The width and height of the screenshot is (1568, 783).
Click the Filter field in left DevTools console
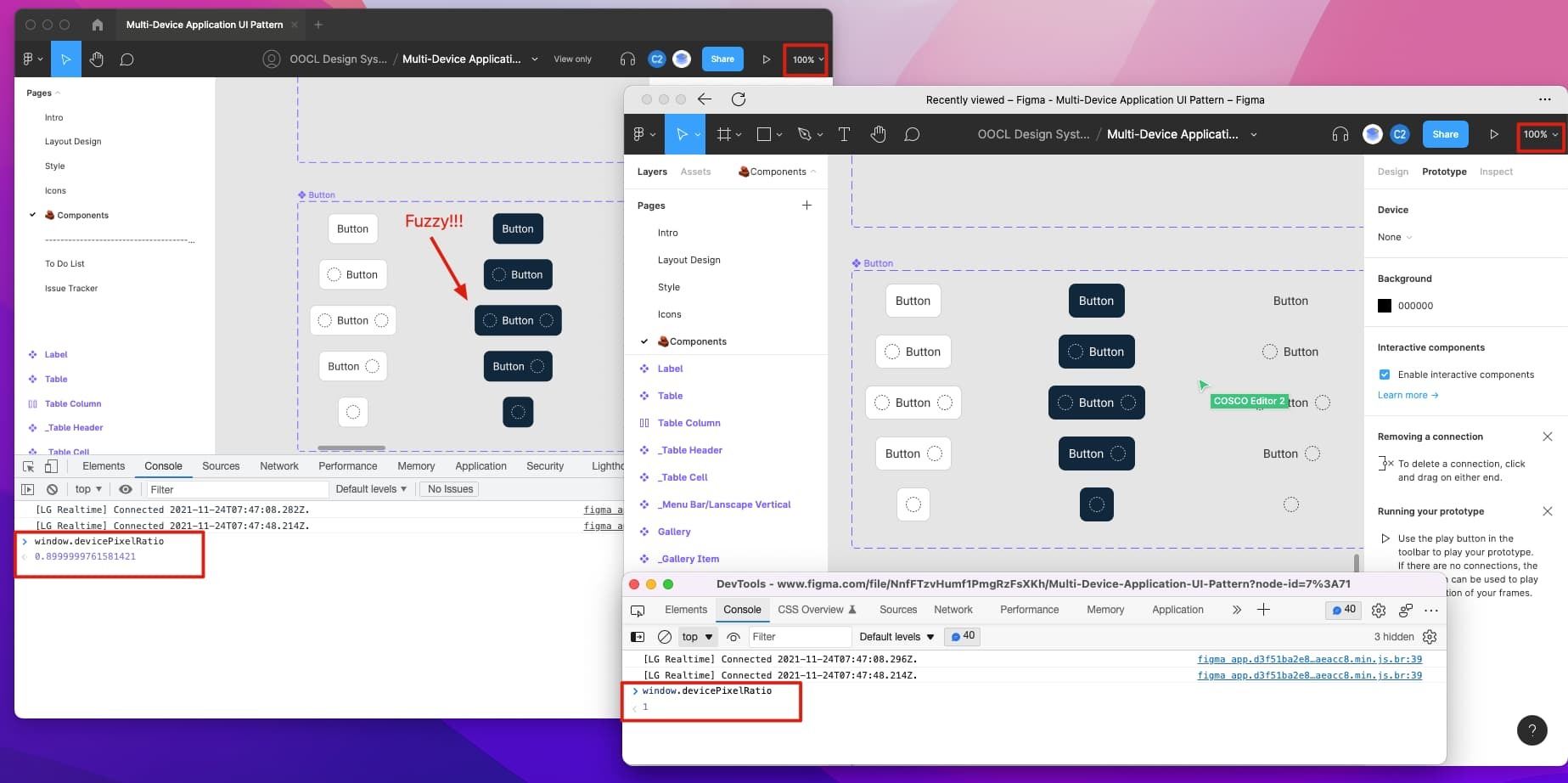click(x=237, y=489)
